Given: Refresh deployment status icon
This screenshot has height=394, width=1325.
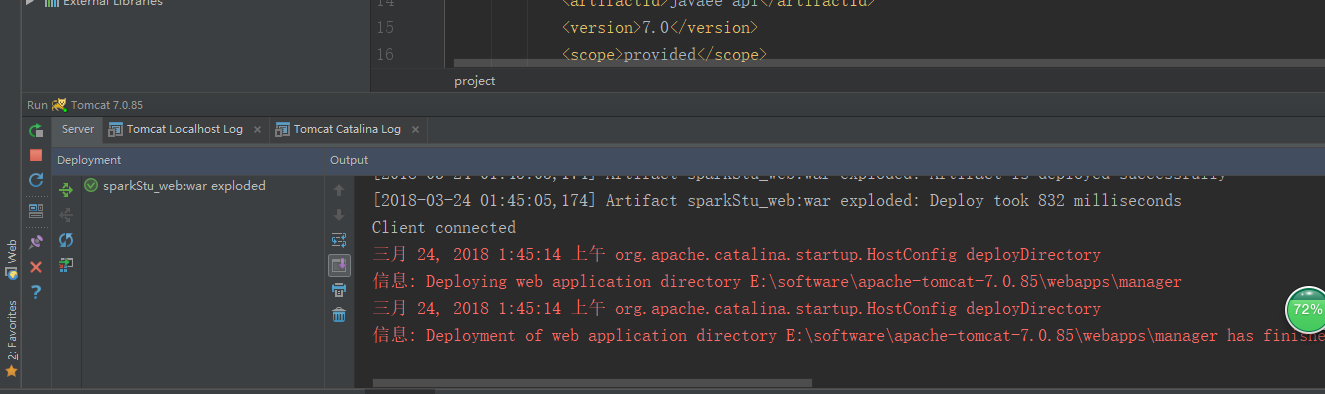Looking at the screenshot, I should tap(66, 240).
